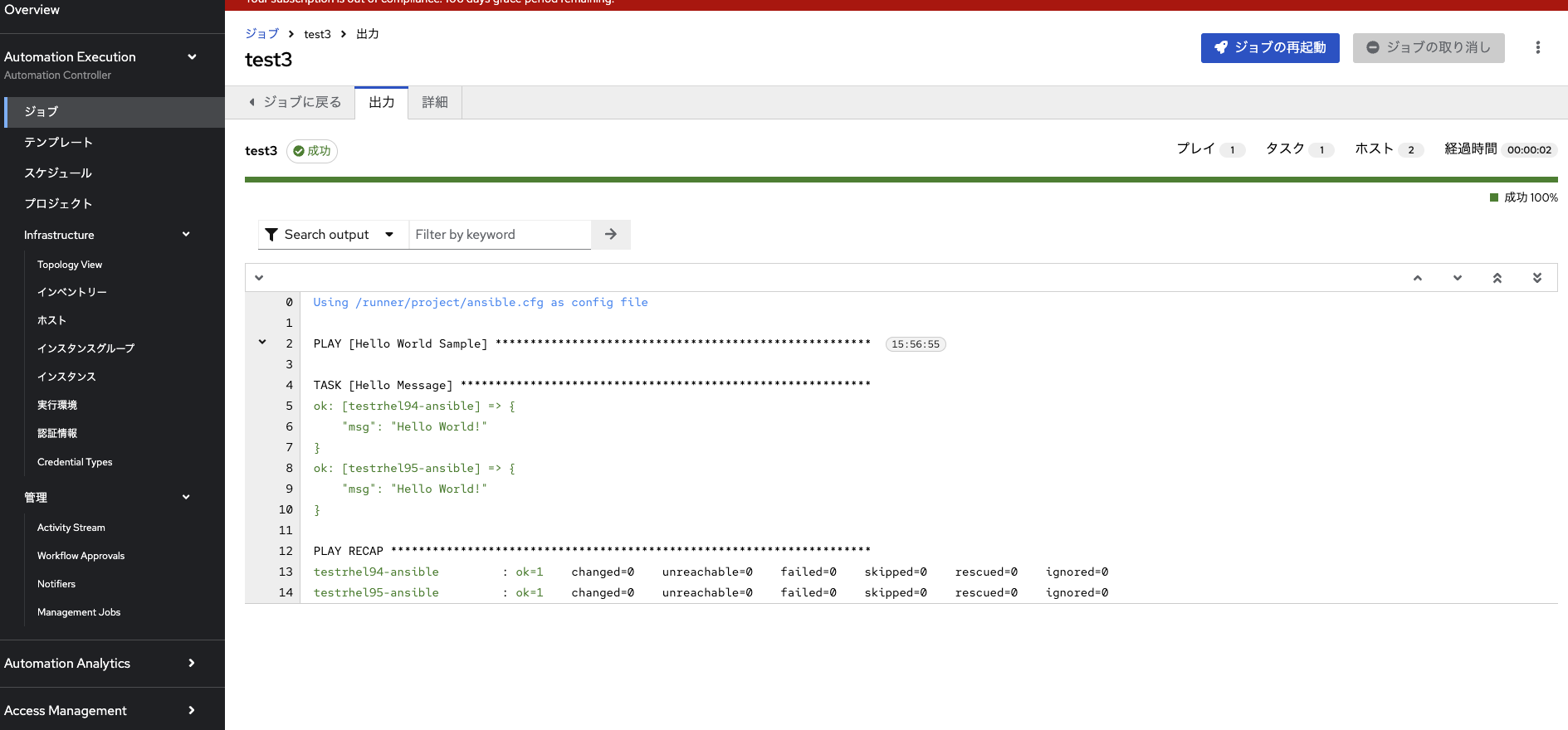Click the green job progress bar
This screenshot has width=1568, height=730.
pos(901,179)
